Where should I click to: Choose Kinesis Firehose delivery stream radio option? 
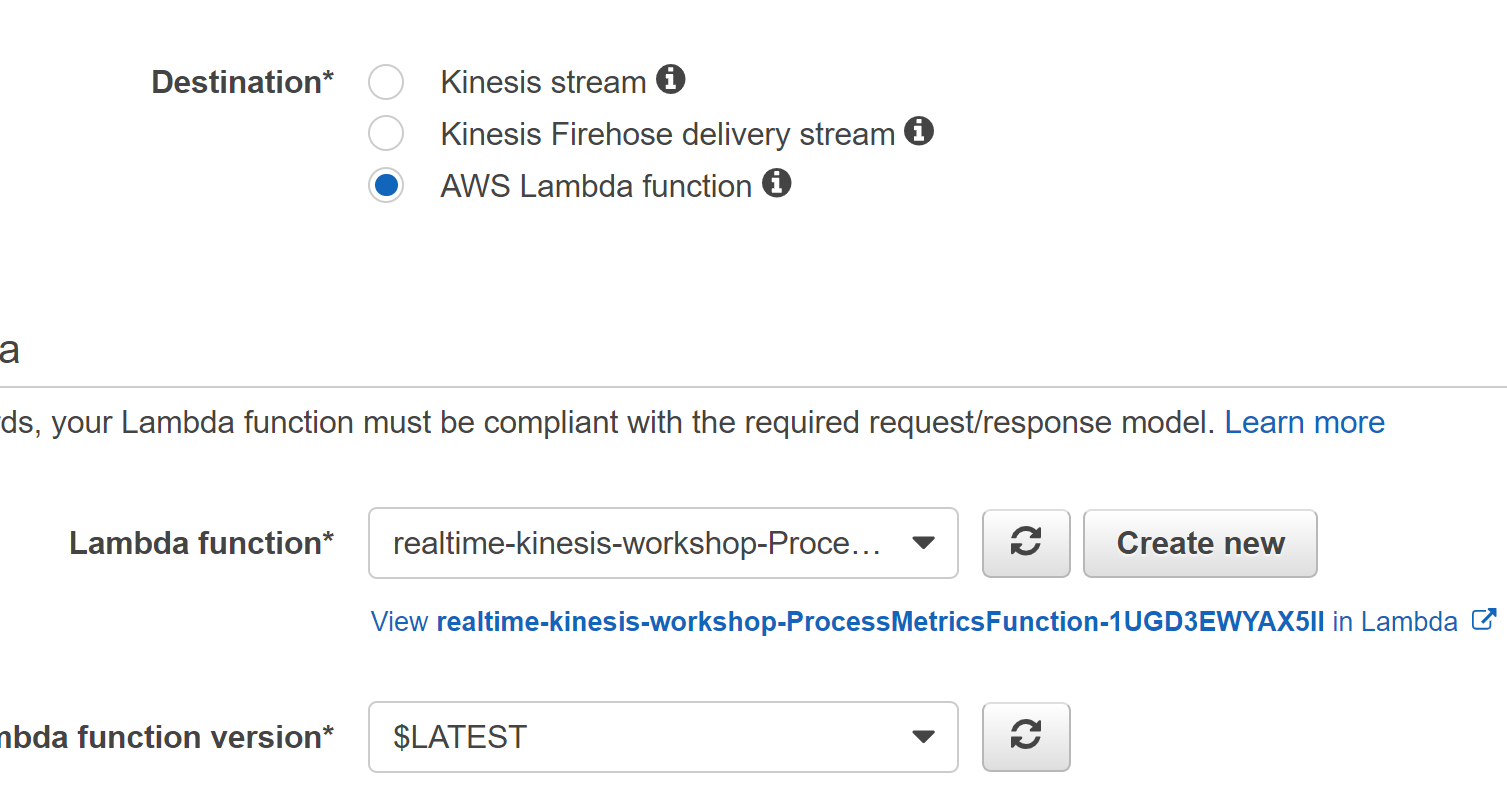[386, 134]
